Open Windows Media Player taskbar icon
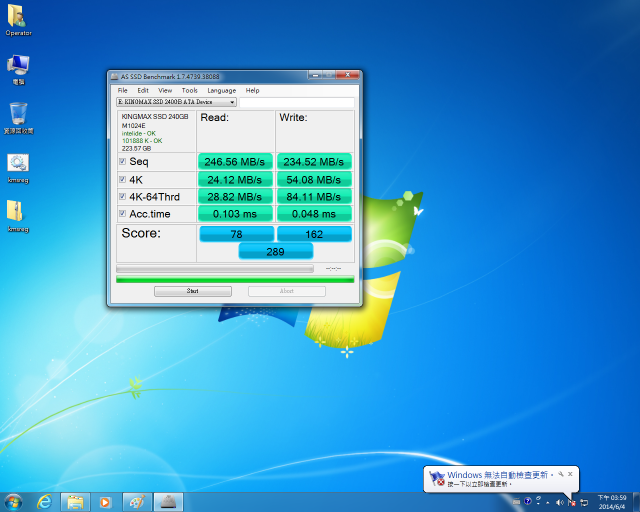Image resolution: width=640 pixels, height=512 pixels. coord(105,502)
